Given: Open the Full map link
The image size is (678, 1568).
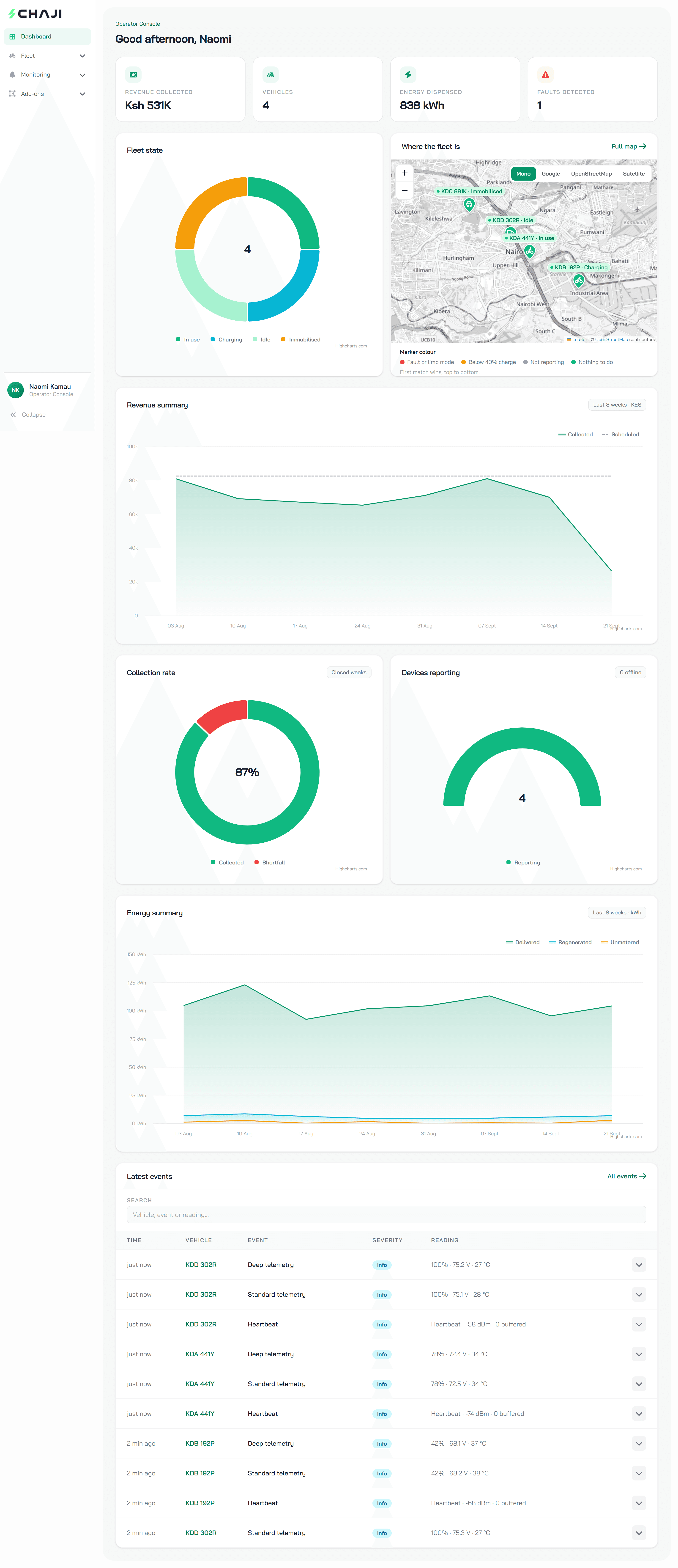Looking at the screenshot, I should tap(629, 147).
